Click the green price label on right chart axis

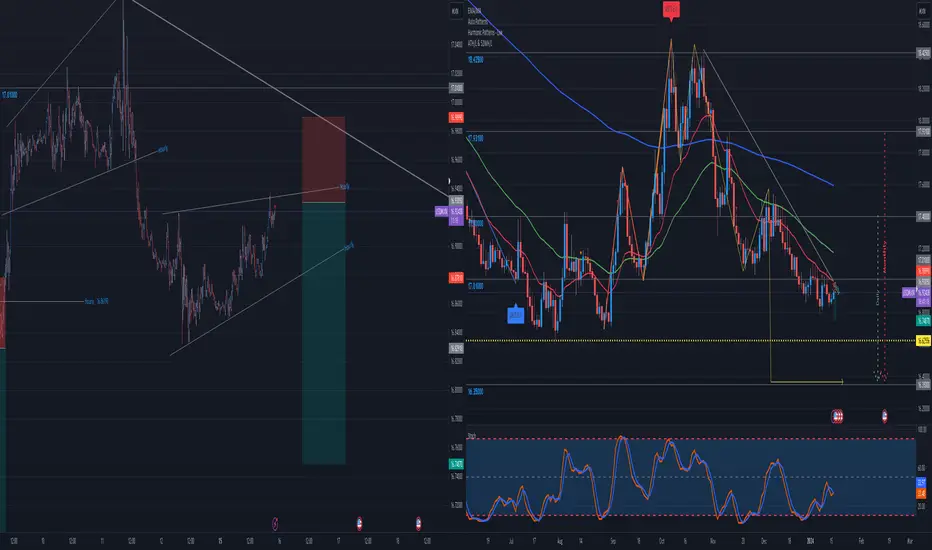point(923,320)
